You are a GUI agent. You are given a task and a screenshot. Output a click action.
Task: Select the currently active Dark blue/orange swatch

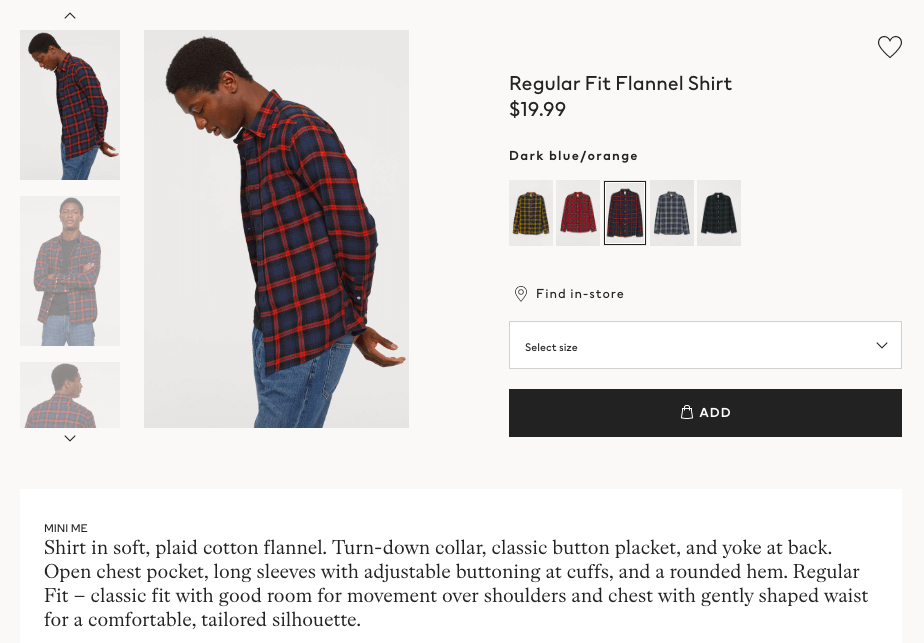pyautogui.click(x=625, y=212)
